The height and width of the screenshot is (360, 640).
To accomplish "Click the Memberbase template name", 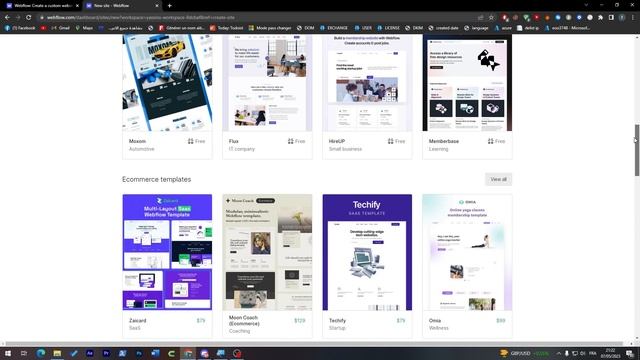I will (x=444, y=141).
